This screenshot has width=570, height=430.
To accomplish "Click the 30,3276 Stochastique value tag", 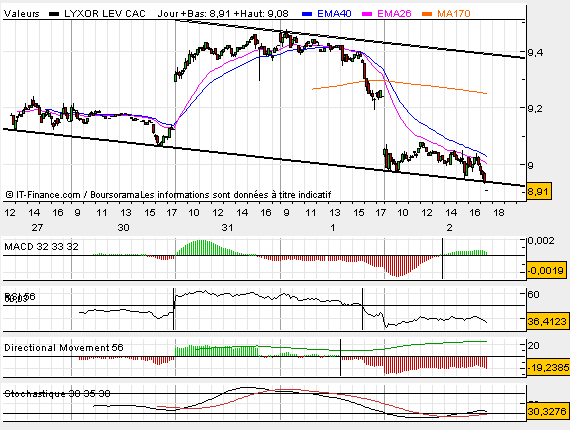I will pos(547,411).
